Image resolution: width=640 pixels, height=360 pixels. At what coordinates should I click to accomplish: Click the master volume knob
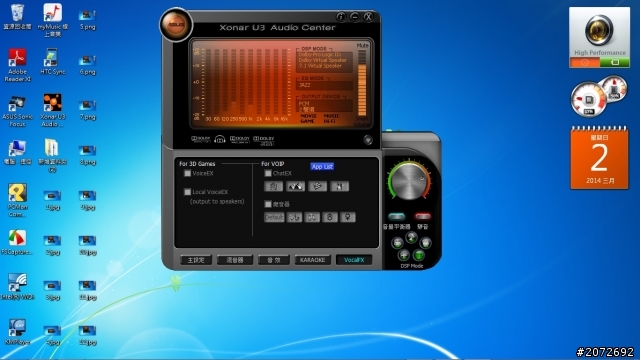(409, 182)
